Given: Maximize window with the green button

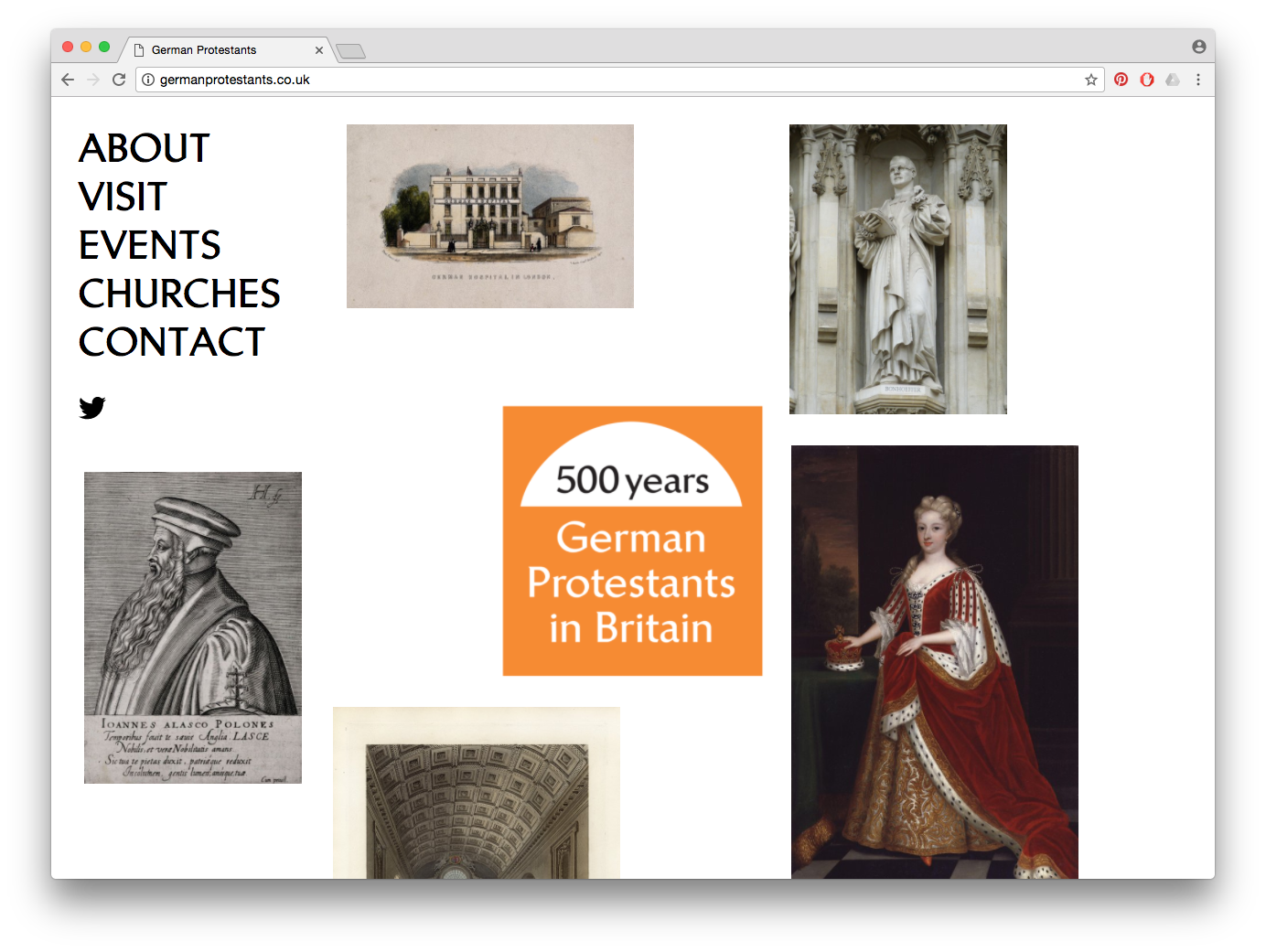Looking at the screenshot, I should point(104,47).
